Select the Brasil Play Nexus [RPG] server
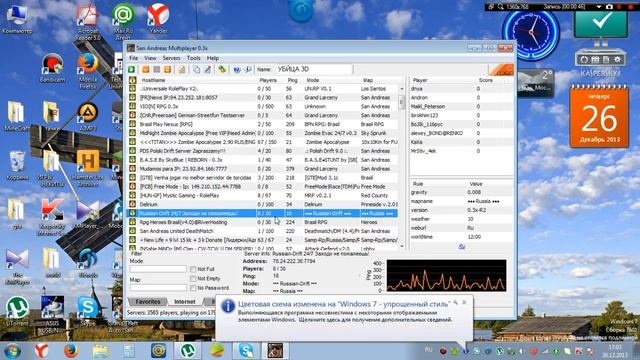Viewport: 640px width, 360px height. tap(263, 124)
